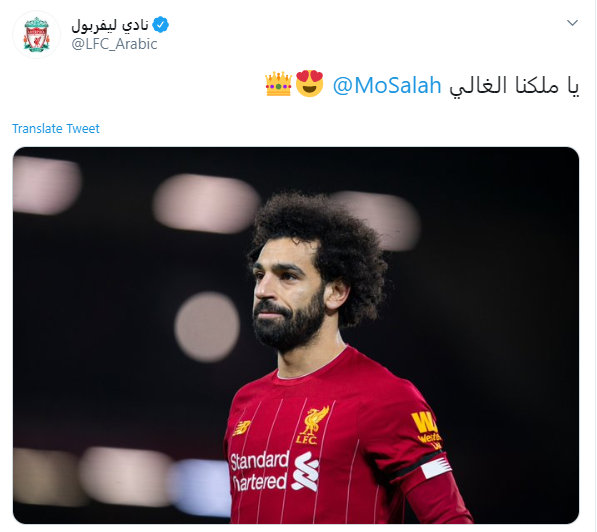Open the attached tweet photo
Image resolution: width=597 pixels, height=532 pixels.
pyautogui.click(x=296, y=335)
